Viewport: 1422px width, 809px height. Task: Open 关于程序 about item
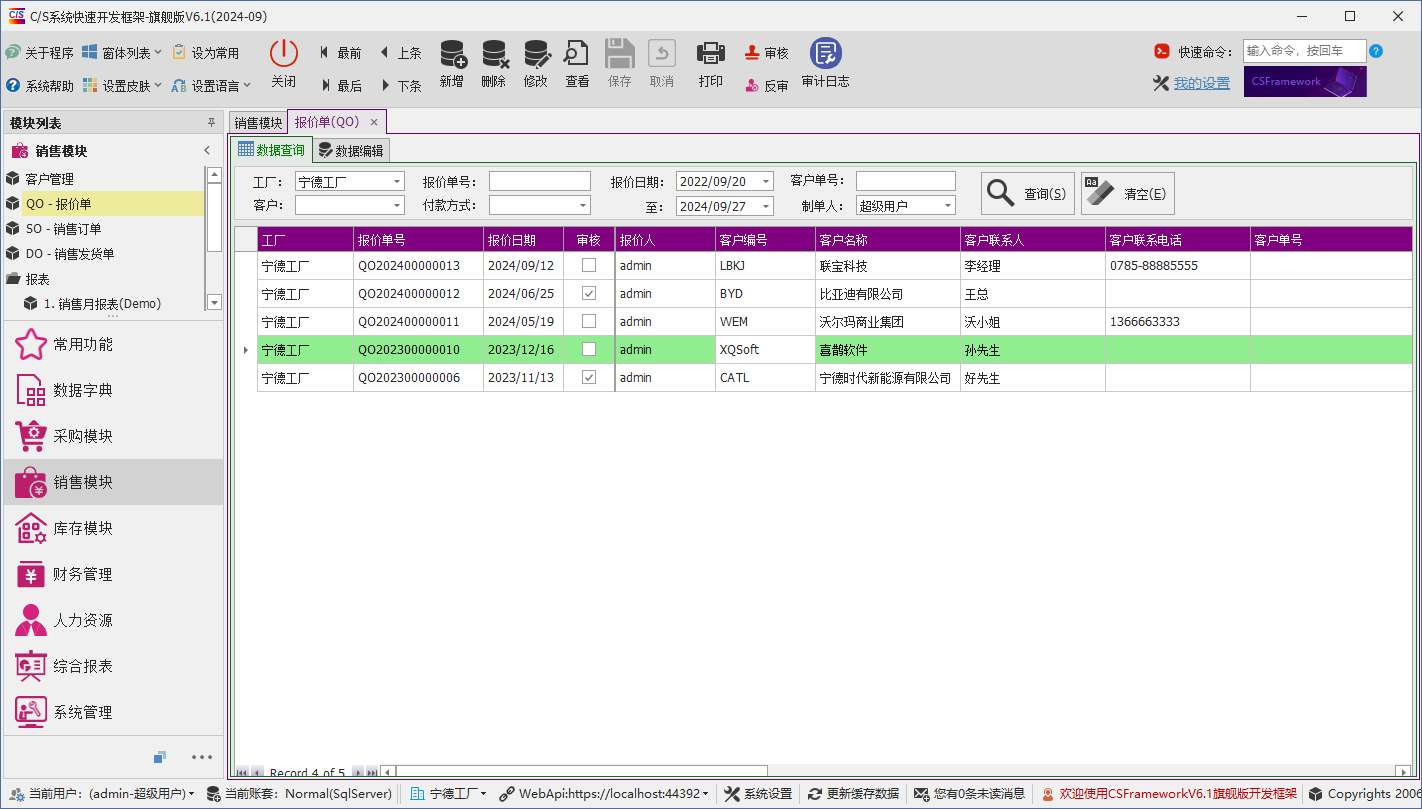coord(39,53)
